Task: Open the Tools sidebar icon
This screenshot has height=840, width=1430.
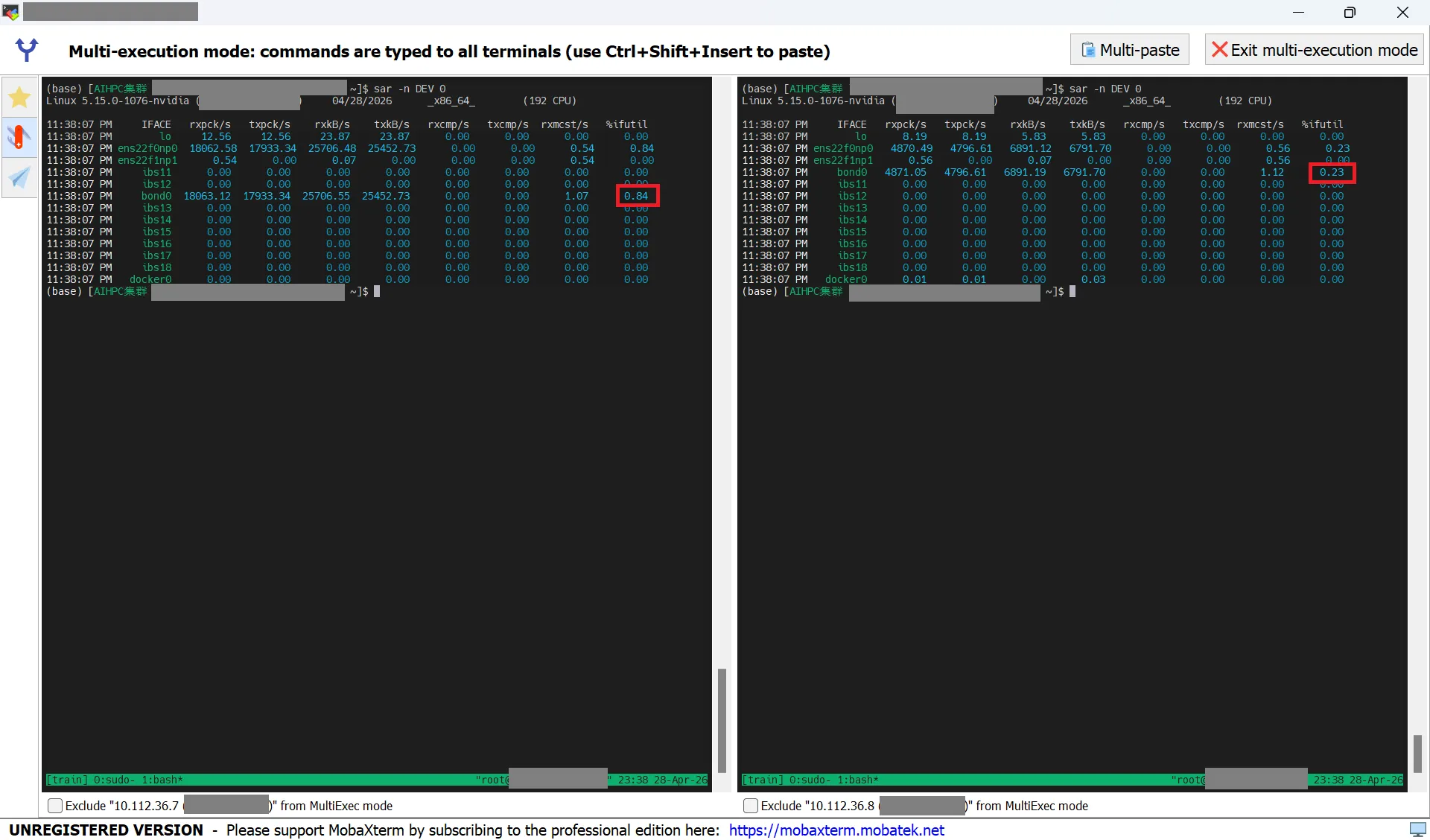Action: point(20,137)
